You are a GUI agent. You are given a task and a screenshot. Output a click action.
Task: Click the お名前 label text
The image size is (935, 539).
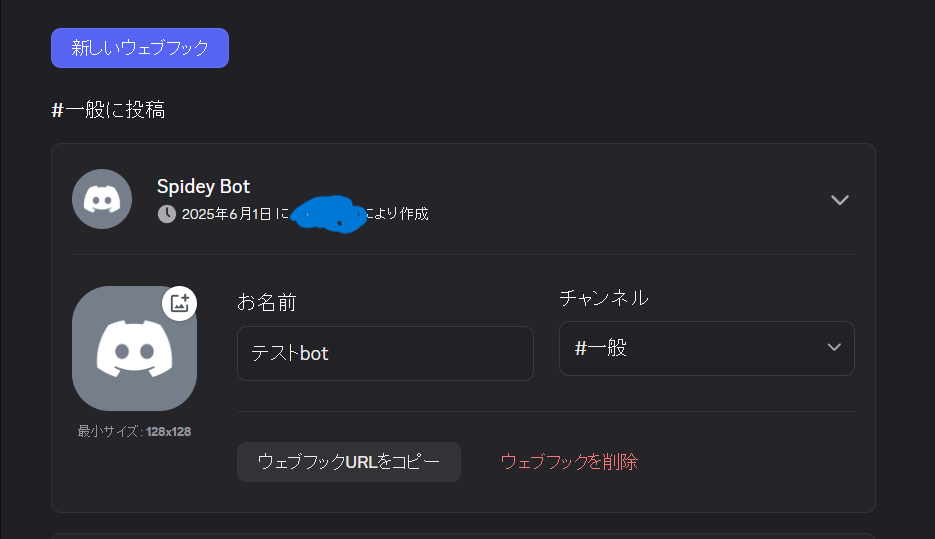(267, 302)
